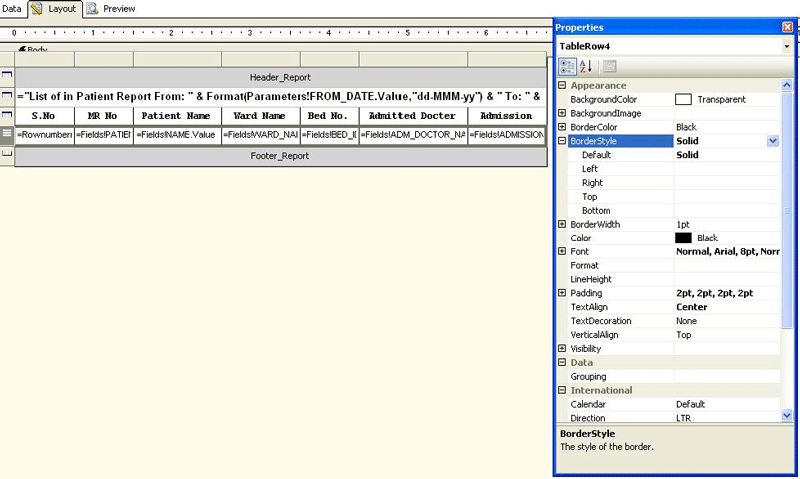Click the MR No column header cell
Image resolution: width=800 pixels, height=479 pixels.
click(104, 116)
